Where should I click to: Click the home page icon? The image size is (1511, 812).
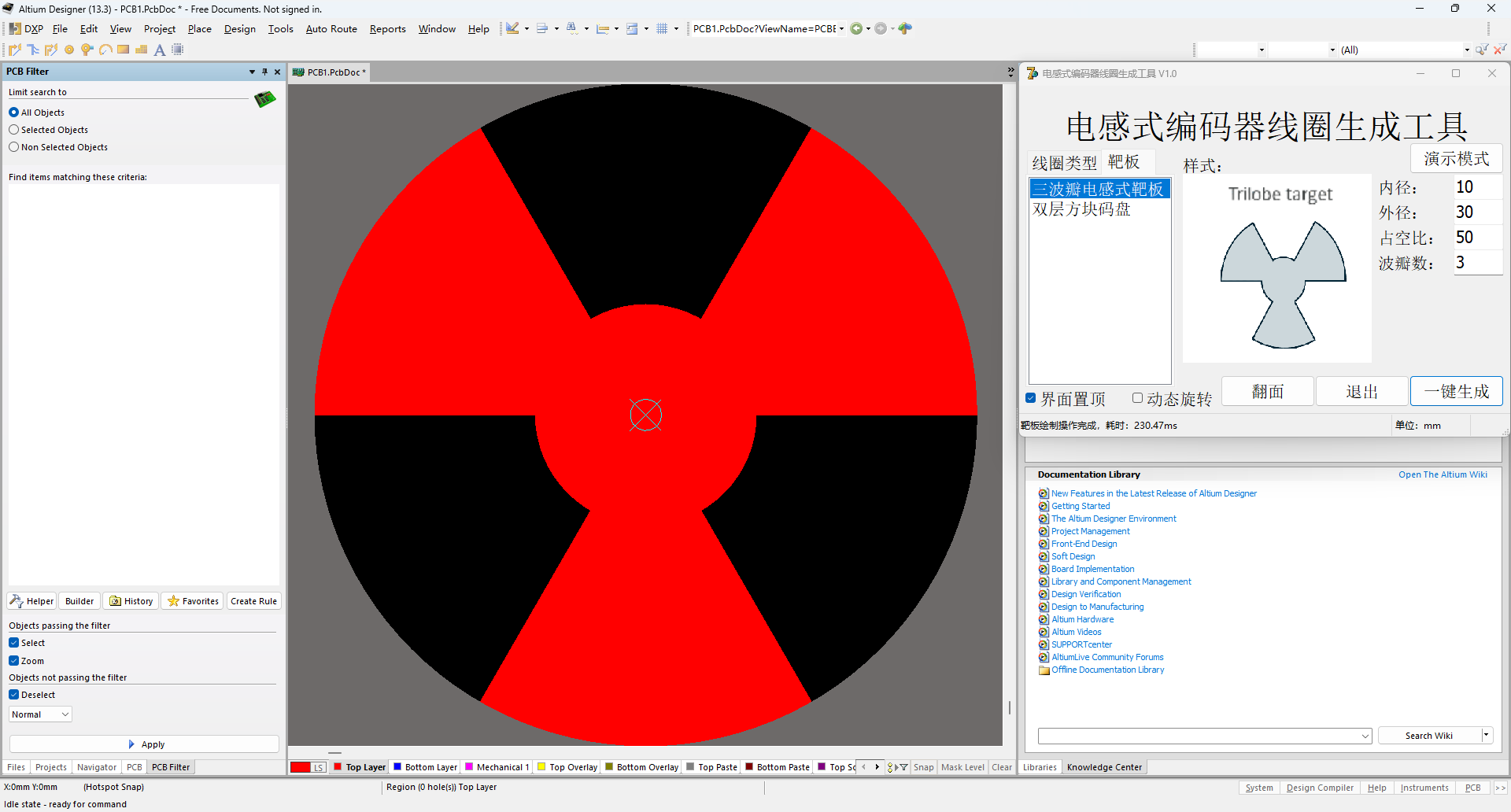click(905, 28)
